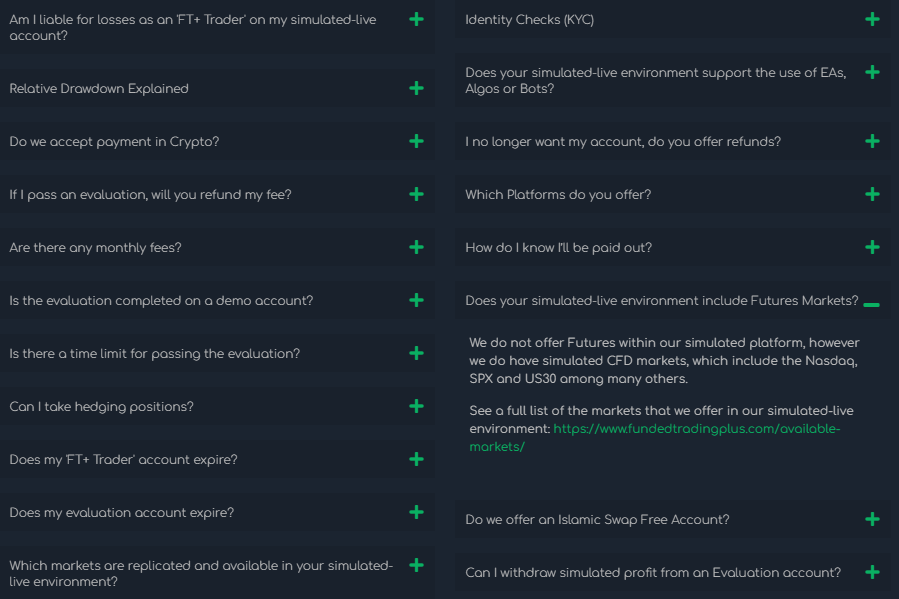Open 'Which markets are replicated and available' question

(416, 565)
